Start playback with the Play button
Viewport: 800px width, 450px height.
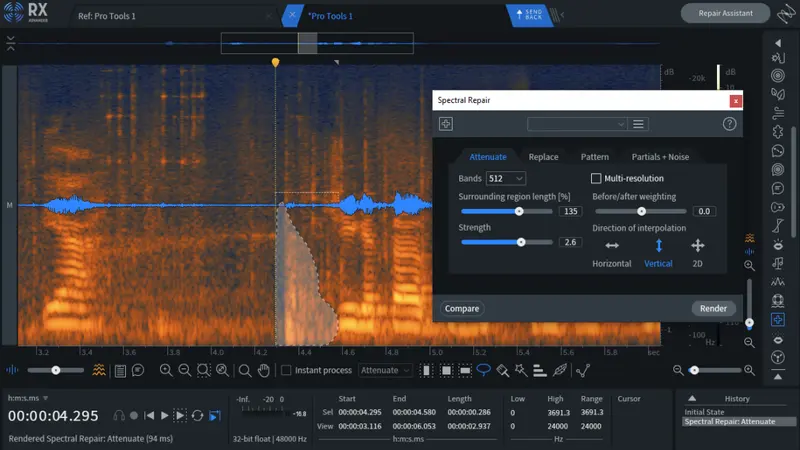tap(164, 416)
